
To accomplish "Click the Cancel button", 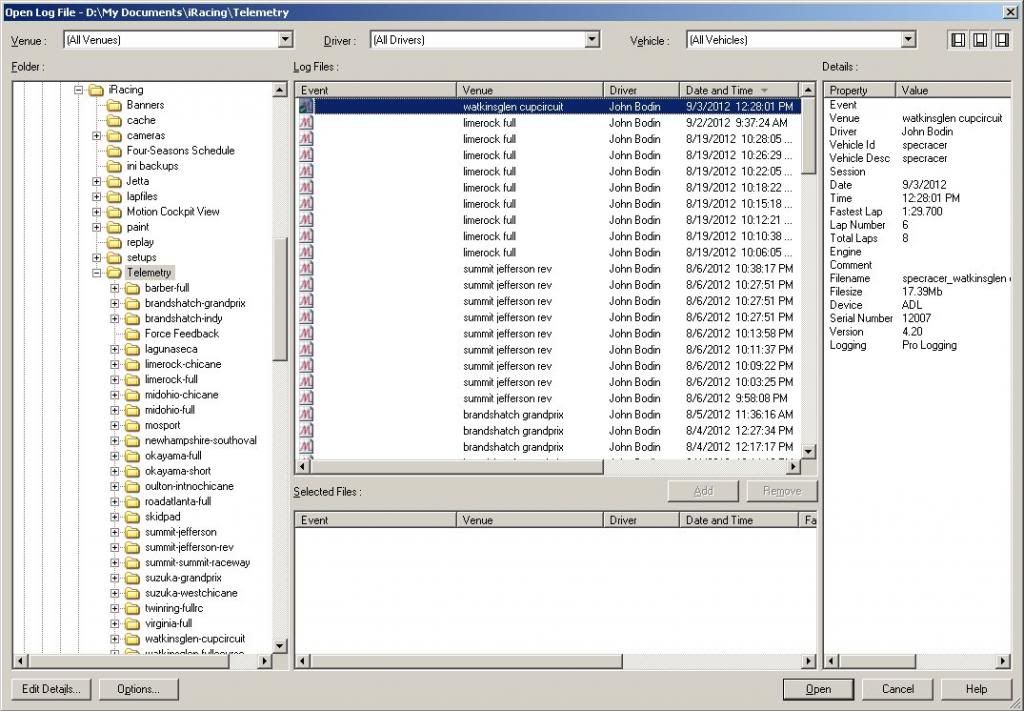I will 897,689.
